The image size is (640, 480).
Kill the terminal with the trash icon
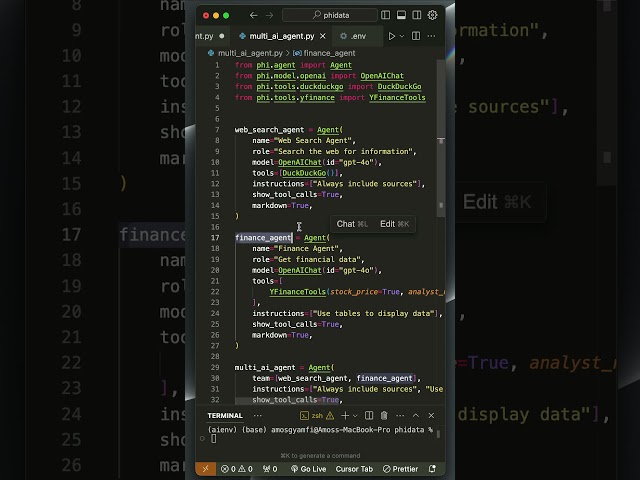tap(384, 416)
